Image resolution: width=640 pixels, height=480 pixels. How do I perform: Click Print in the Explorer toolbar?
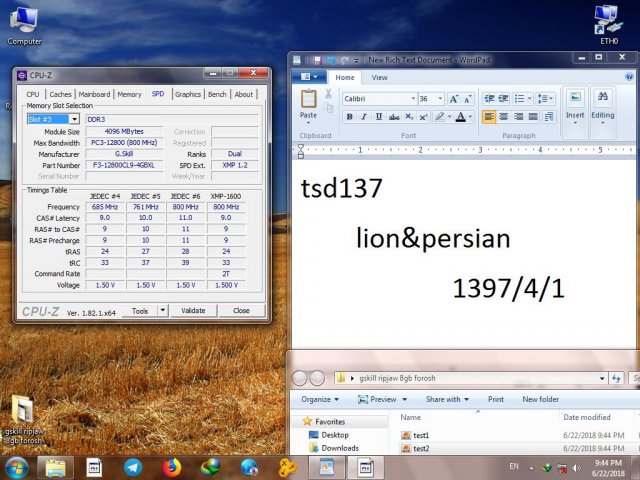(x=496, y=400)
